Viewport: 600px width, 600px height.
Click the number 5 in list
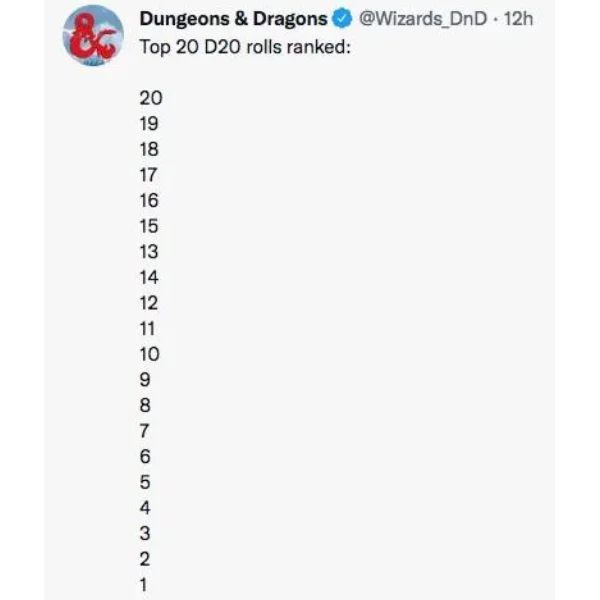click(x=145, y=483)
